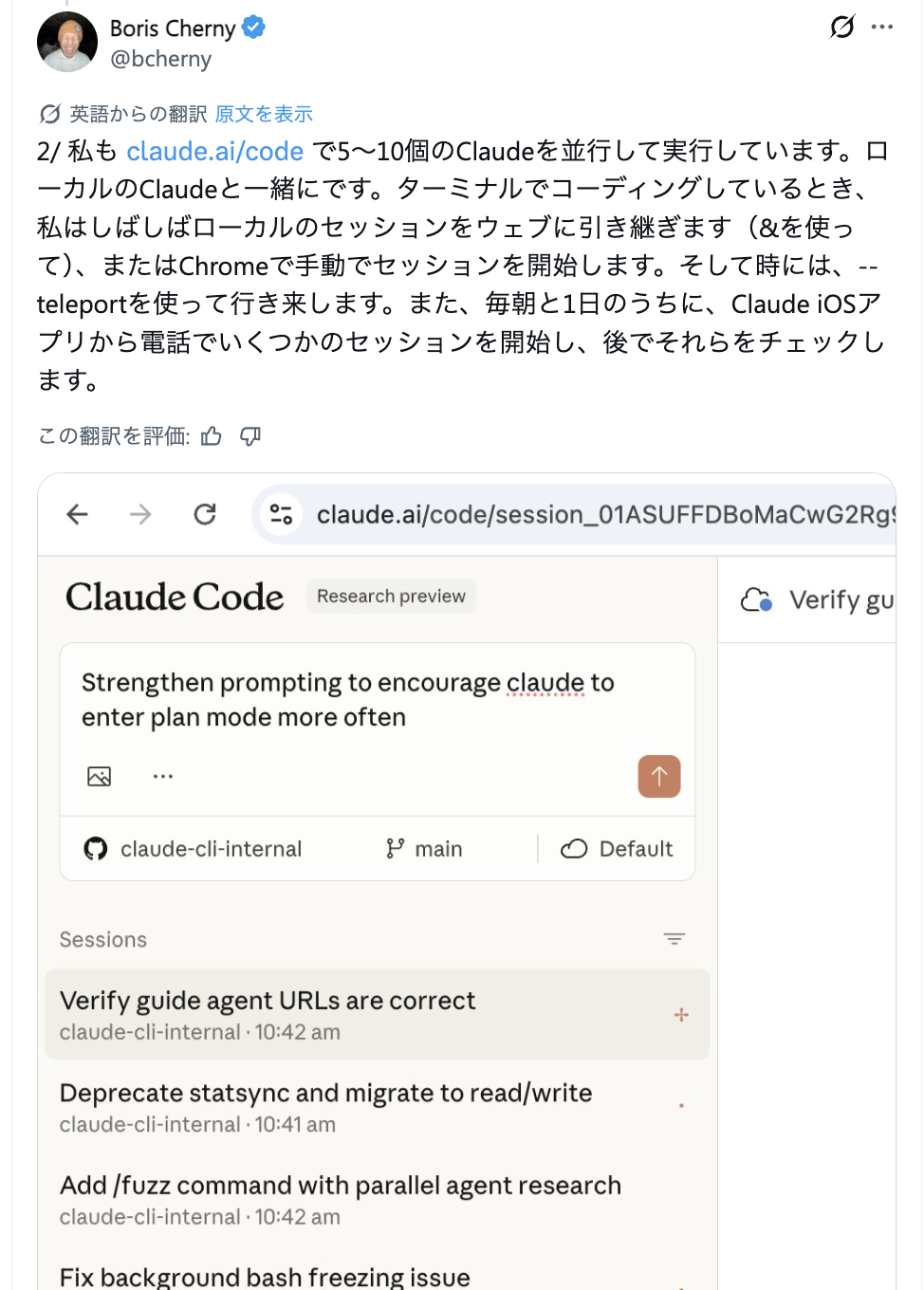Click the Grok icon on the tweet
Image resolution: width=924 pixels, height=1290 pixels.
841,28
